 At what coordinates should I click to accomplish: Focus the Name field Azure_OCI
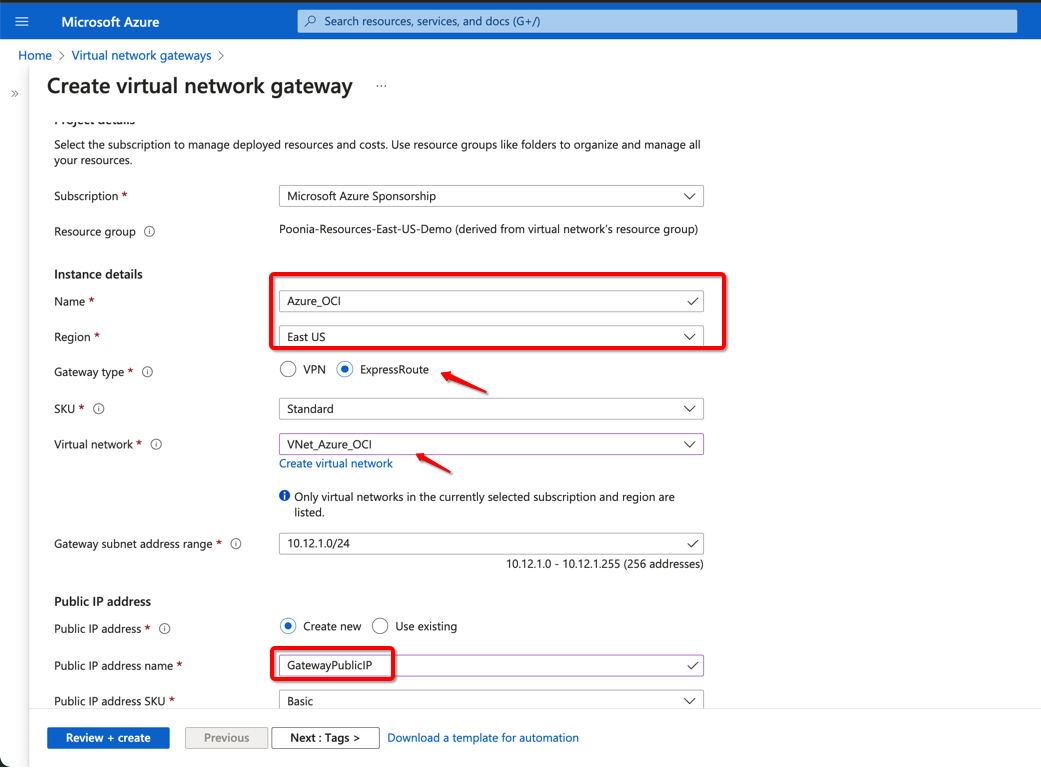click(491, 301)
